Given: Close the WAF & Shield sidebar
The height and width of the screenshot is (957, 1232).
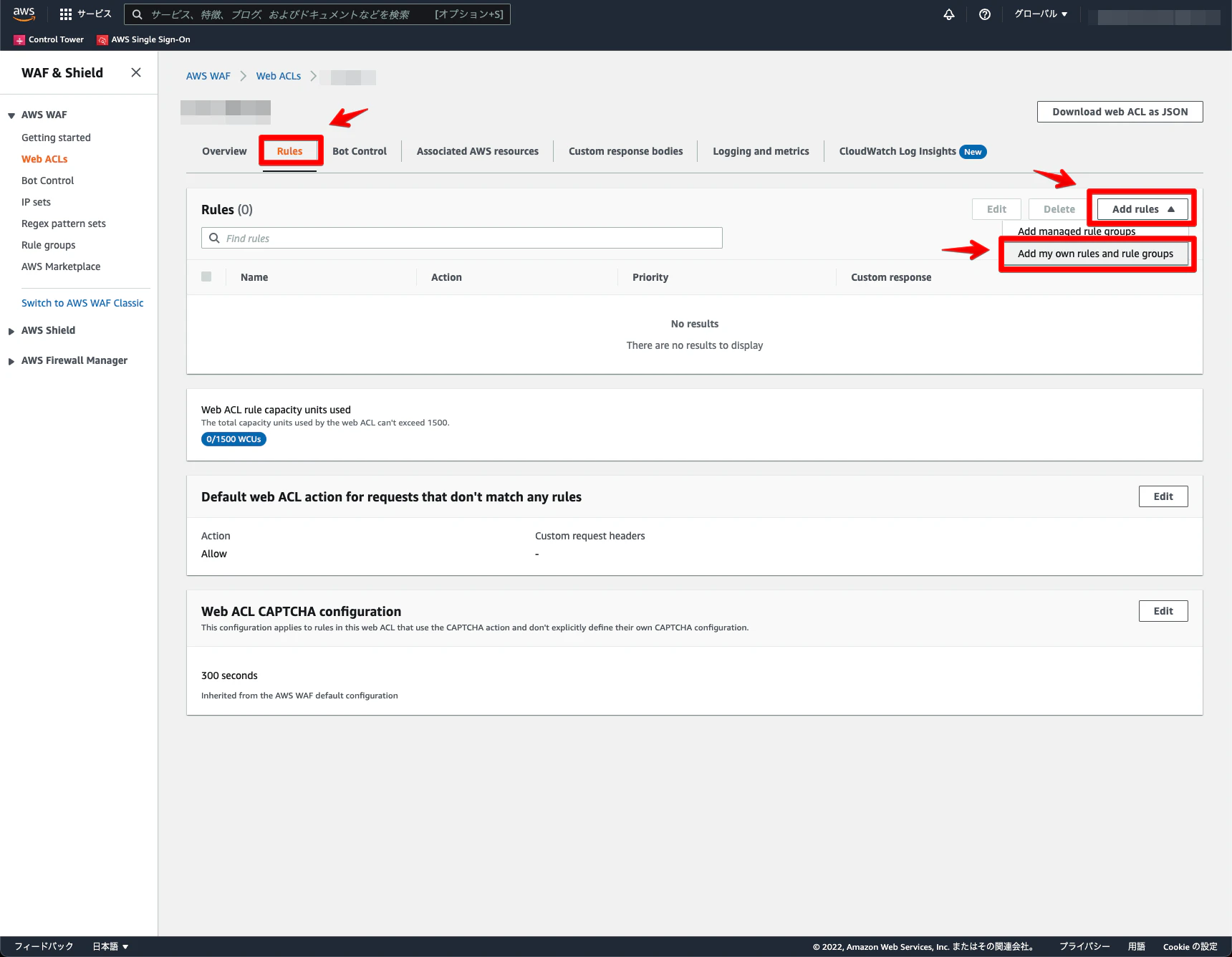Looking at the screenshot, I should (136, 72).
